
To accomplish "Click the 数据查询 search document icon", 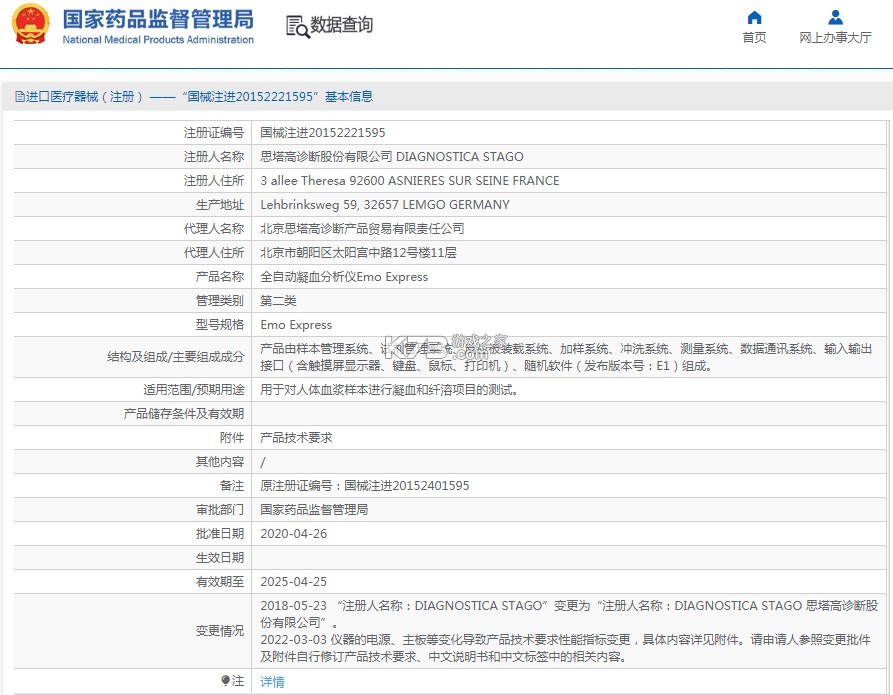I will [297, 26].
